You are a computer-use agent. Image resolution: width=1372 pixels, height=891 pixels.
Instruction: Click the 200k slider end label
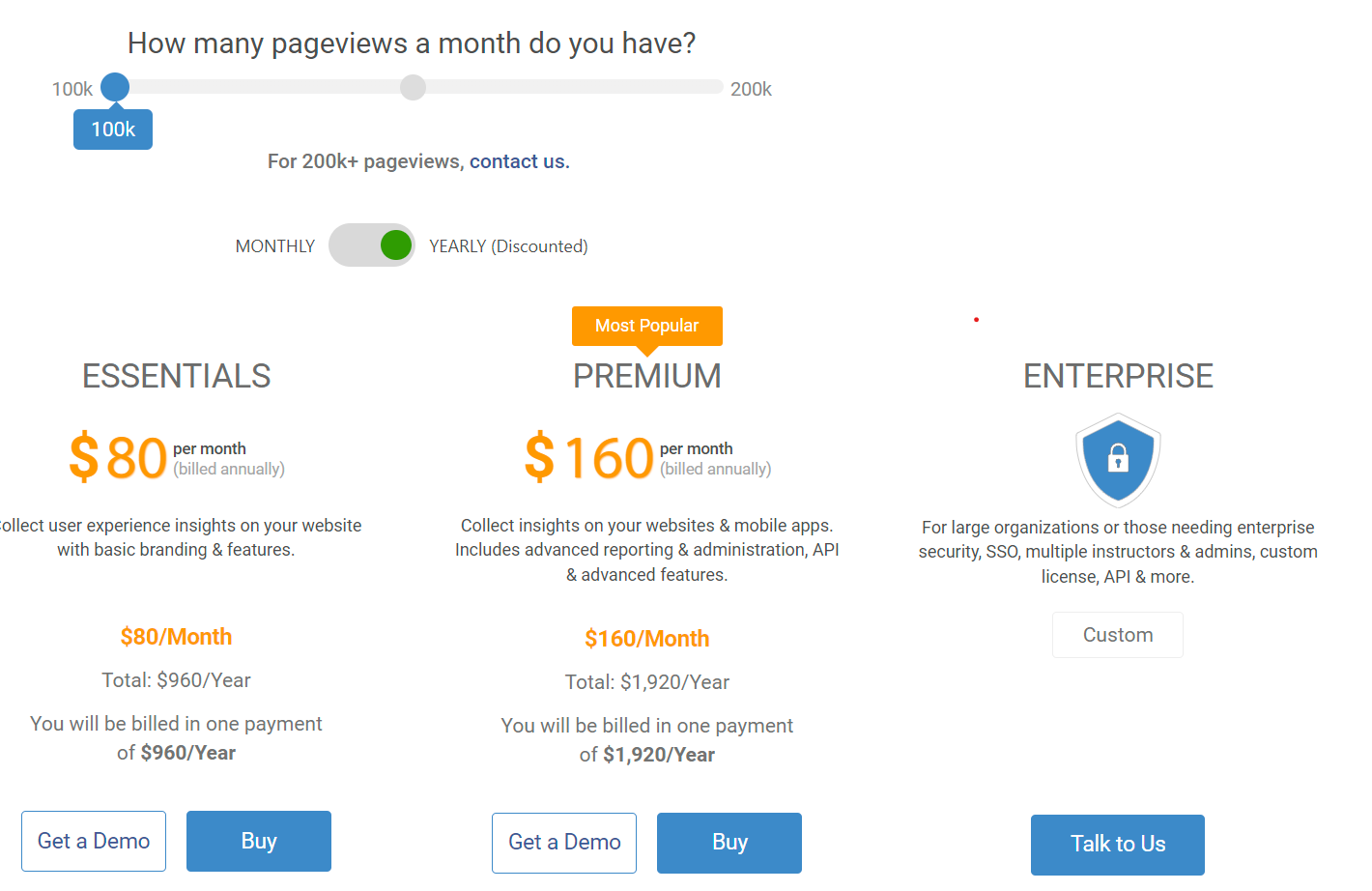pos(751,89)
